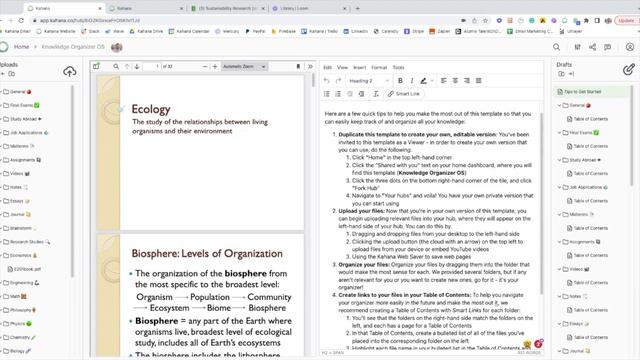Add new folder in Uploads panel
The width and height of the screenshot is (640, 360).
click(x=11, y=74)
